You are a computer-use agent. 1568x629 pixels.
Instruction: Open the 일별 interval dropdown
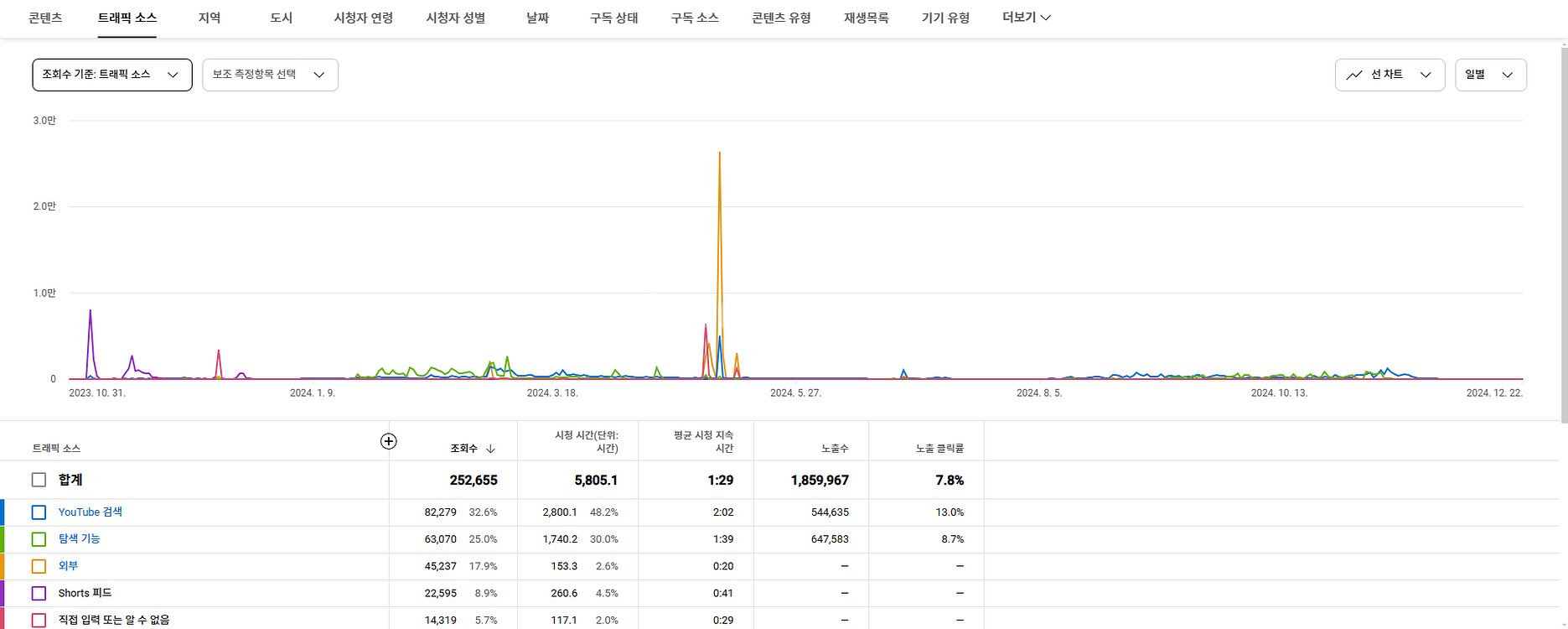pos(1491,75)
